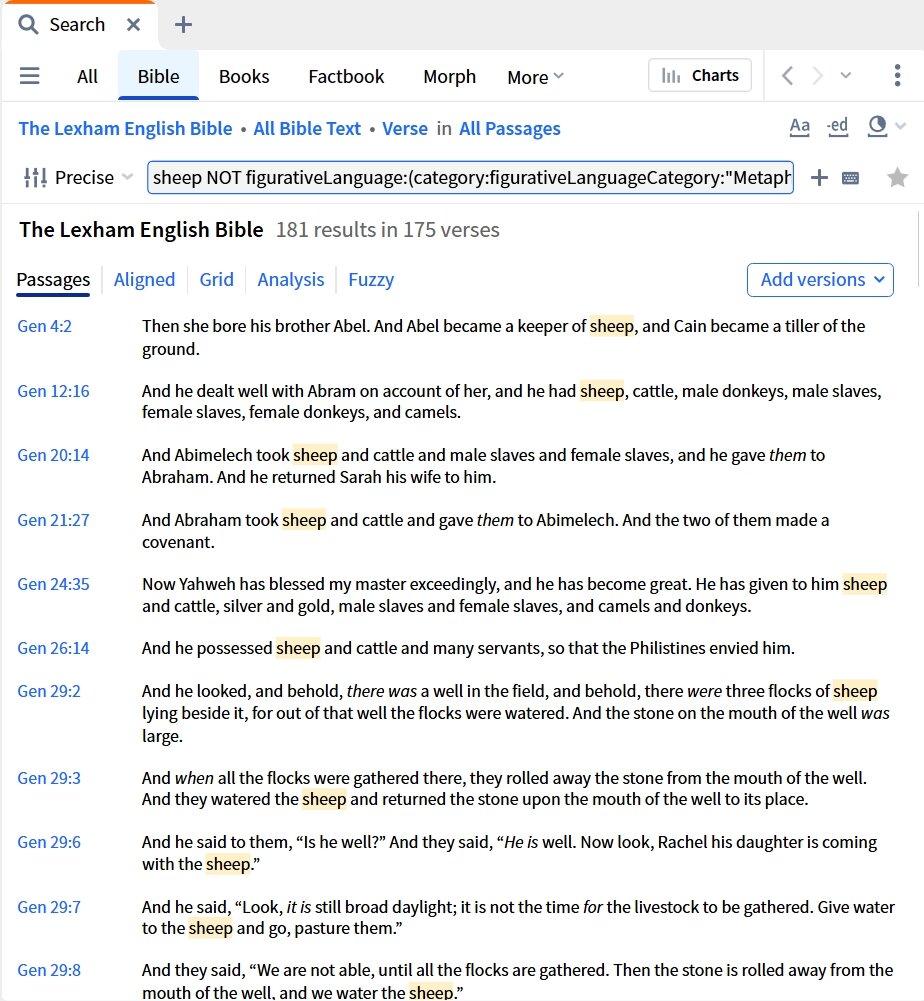Click the Precise search sliders icon
Screen dimensions: 924x1001
pos(35,177)
